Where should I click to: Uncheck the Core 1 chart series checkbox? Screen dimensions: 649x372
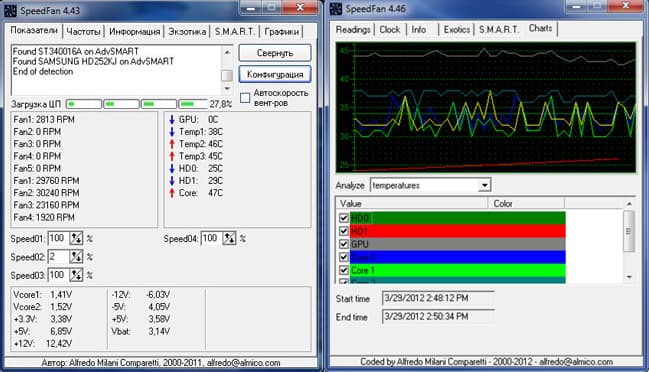coord(344,271)
